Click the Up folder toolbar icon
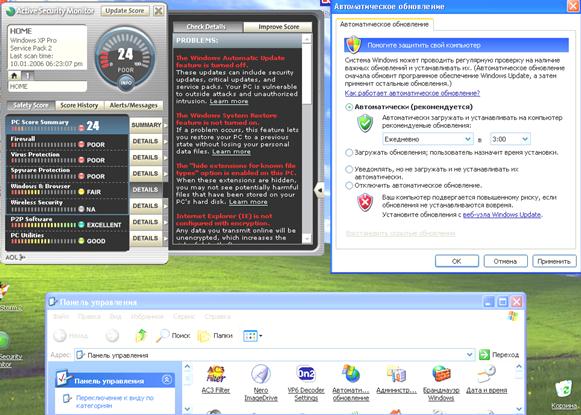The image size is (581, 415). (141, 336)
